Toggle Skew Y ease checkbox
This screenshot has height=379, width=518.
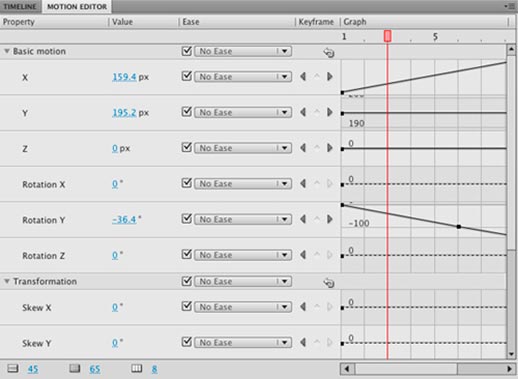(187, 342)
